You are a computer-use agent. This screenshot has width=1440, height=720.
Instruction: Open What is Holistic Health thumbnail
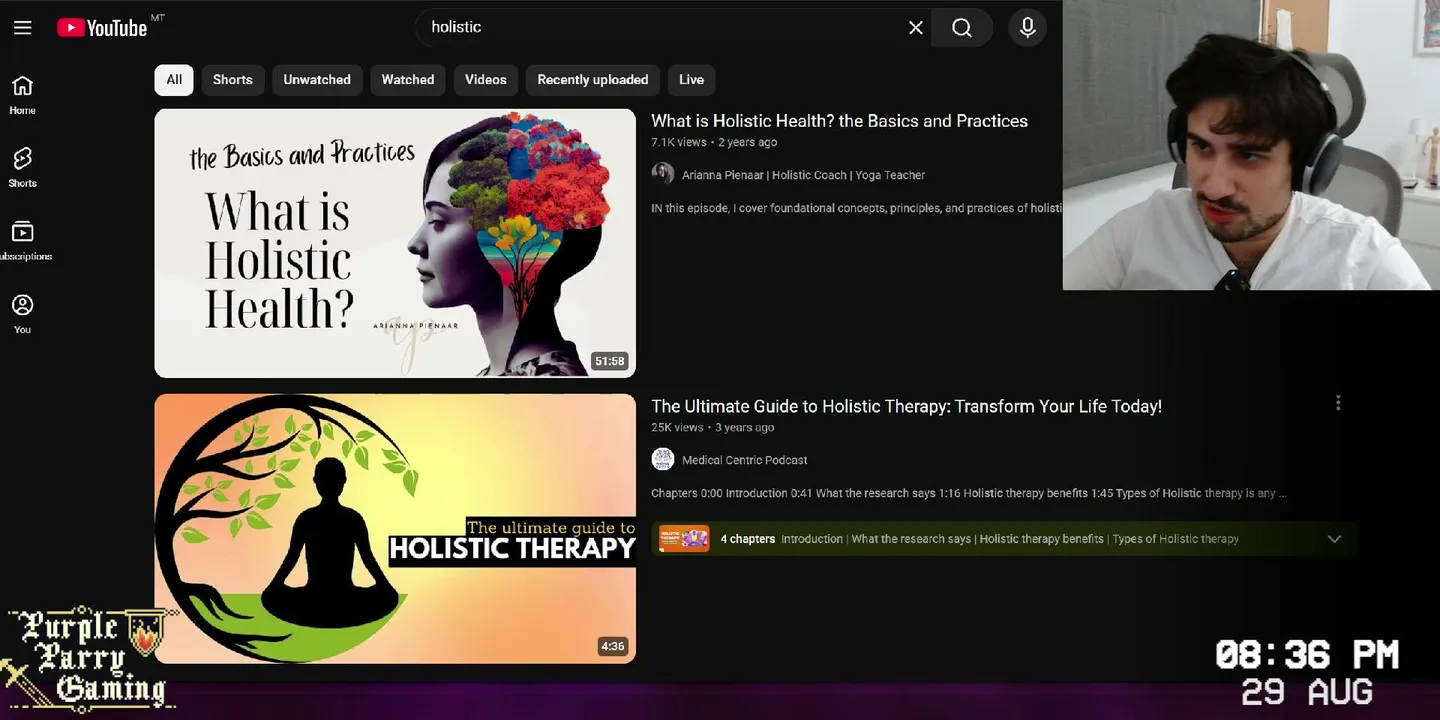click(x=395, y=243)
